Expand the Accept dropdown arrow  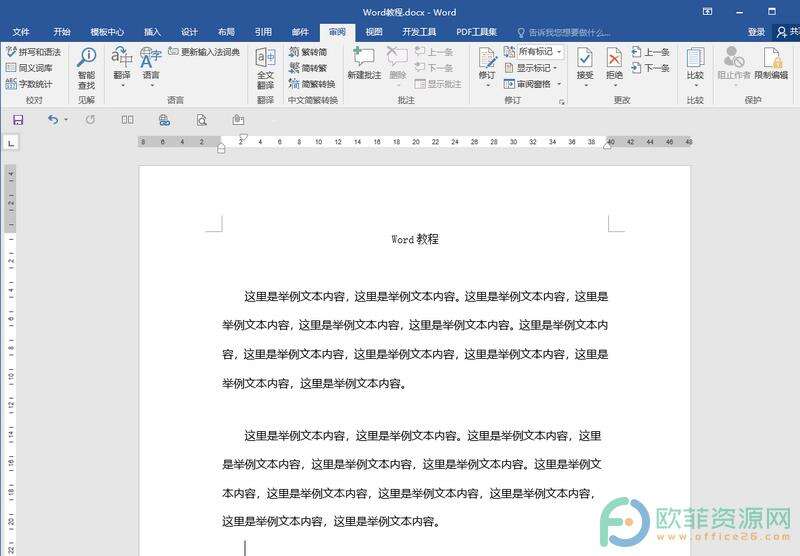(585, 85)
